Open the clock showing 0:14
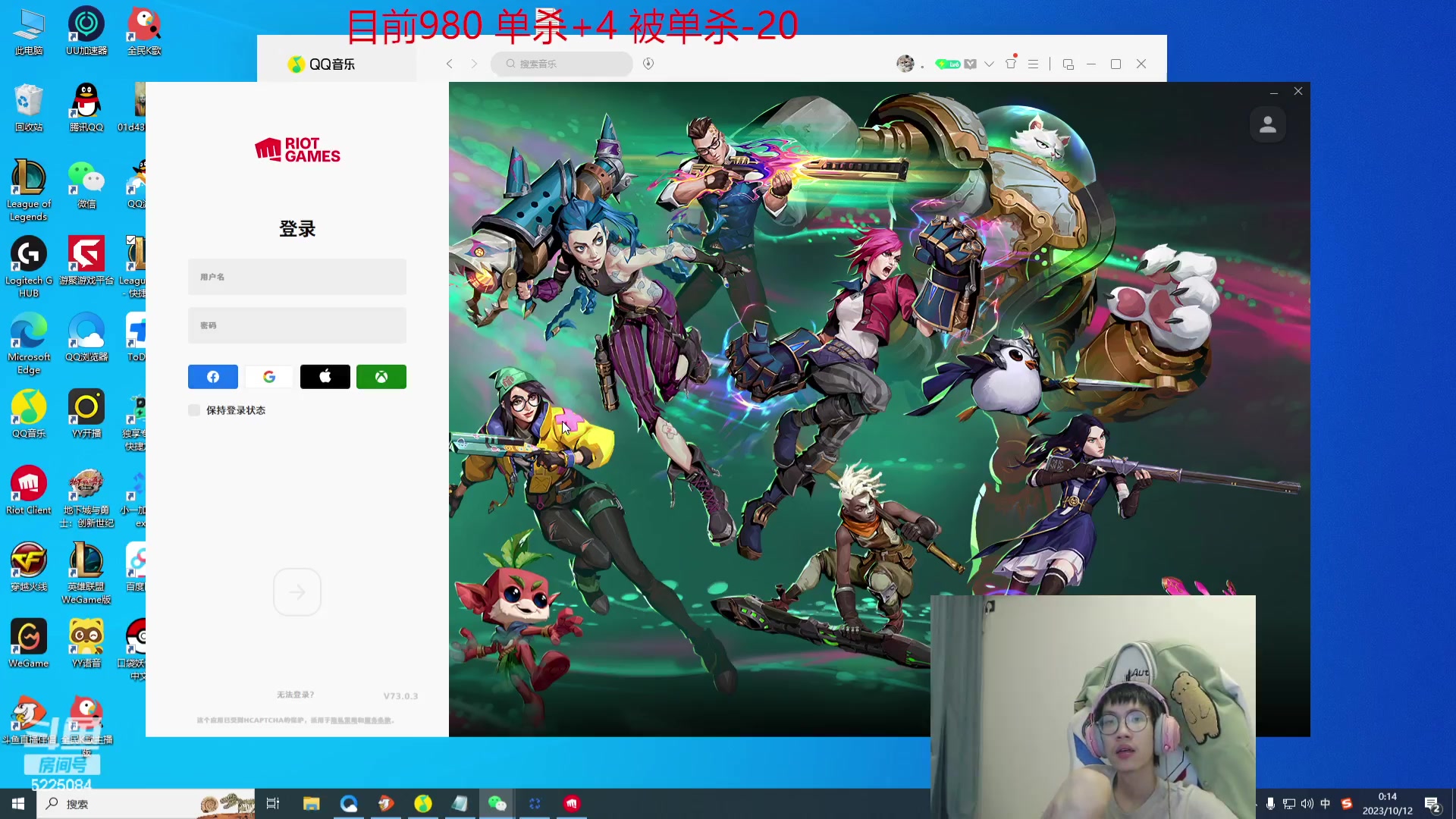 pos(1388,804)
